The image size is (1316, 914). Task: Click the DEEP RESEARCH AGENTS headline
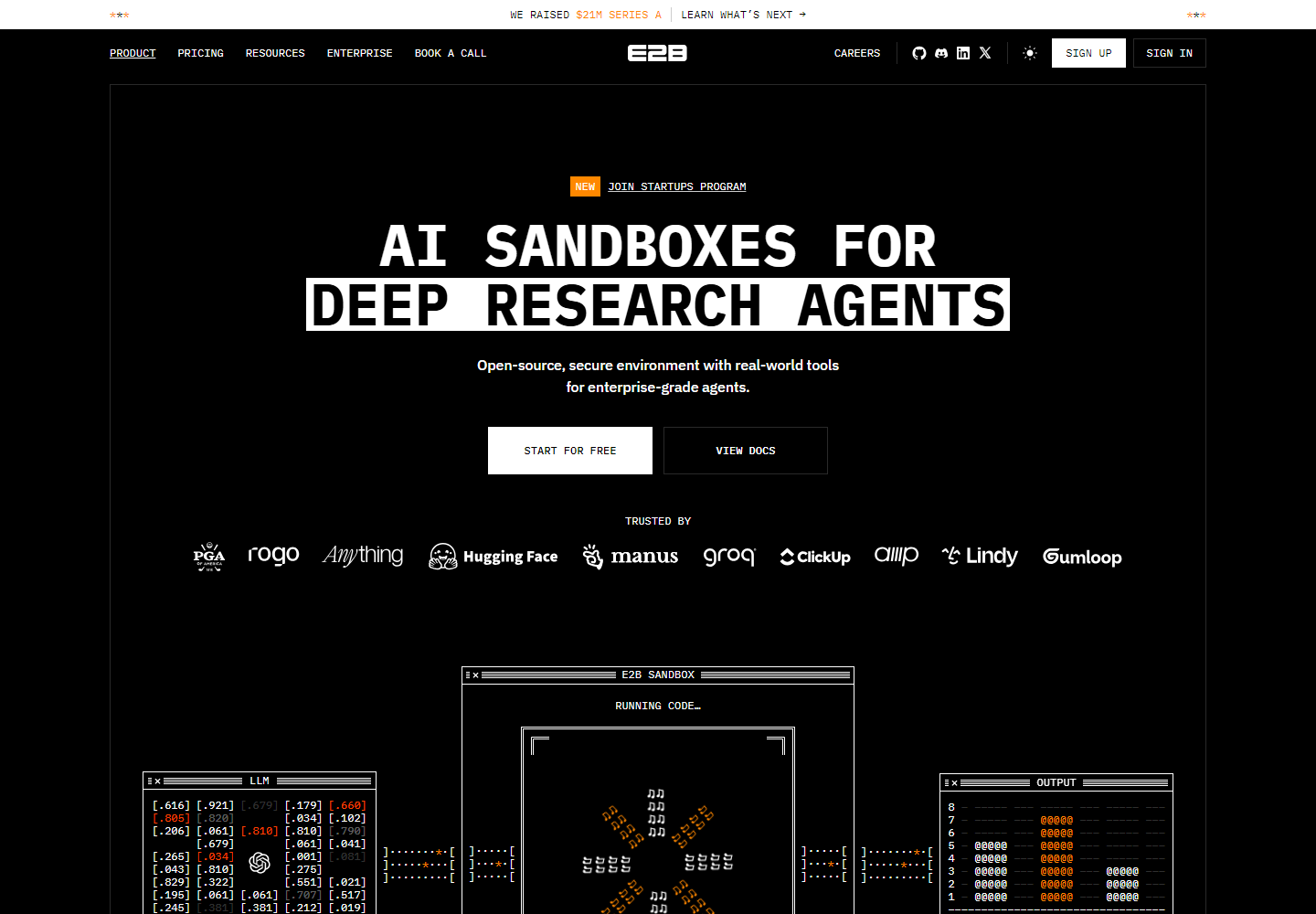(658, 304)
